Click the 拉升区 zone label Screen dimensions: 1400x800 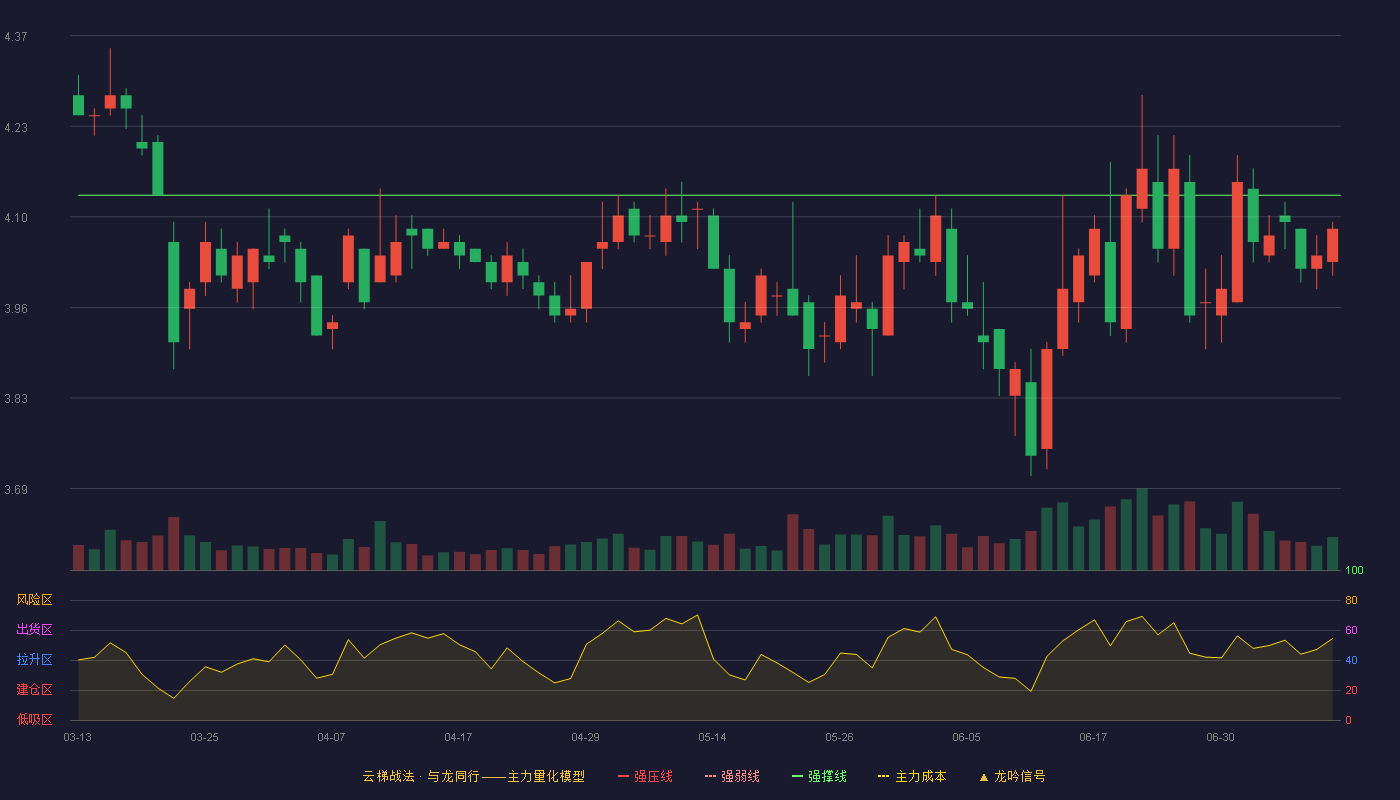pos(34,660)
